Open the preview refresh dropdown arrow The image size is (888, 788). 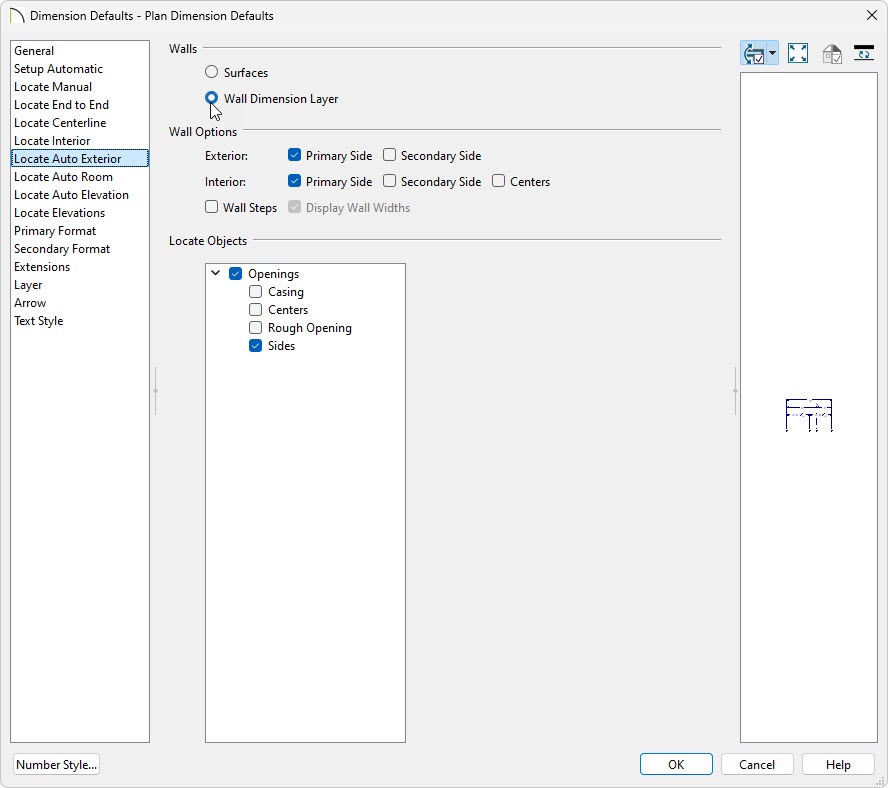[x=772, y=54]
